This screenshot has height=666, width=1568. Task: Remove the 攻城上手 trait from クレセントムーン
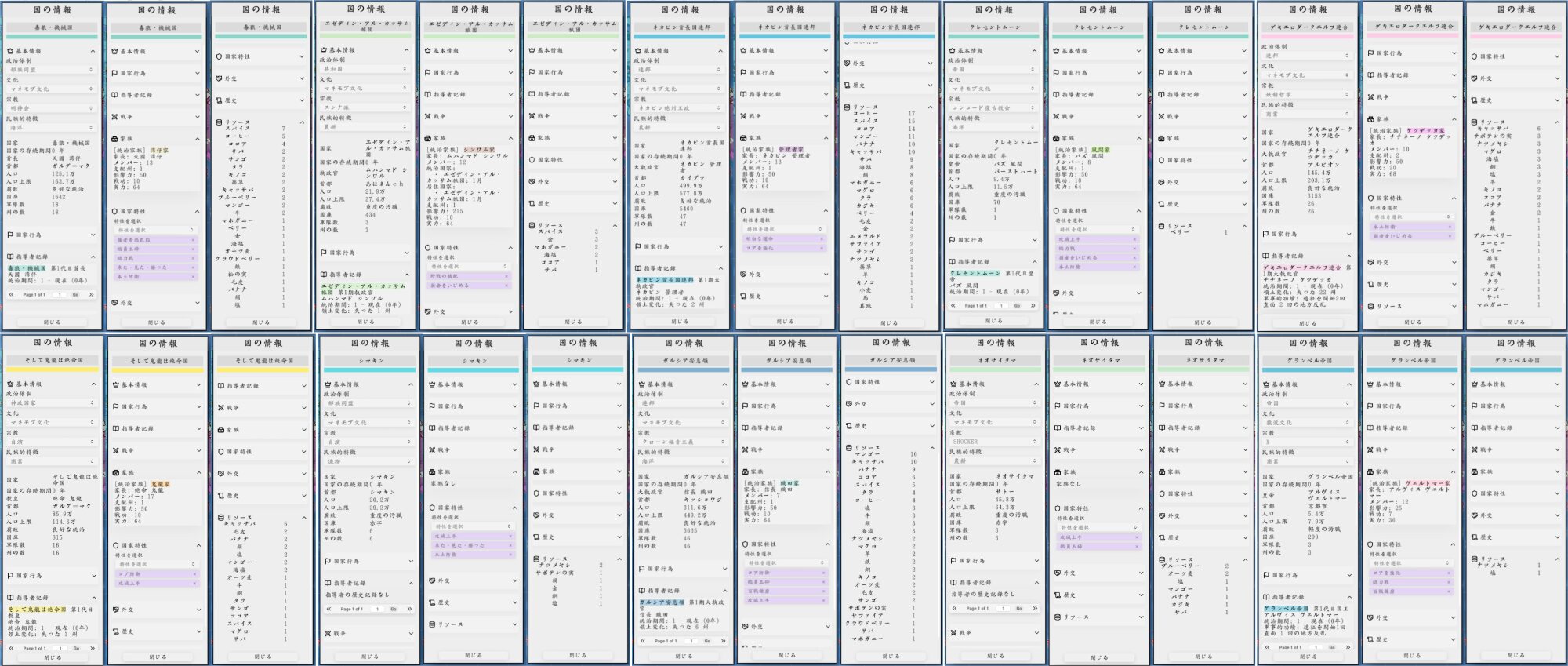1133,239
